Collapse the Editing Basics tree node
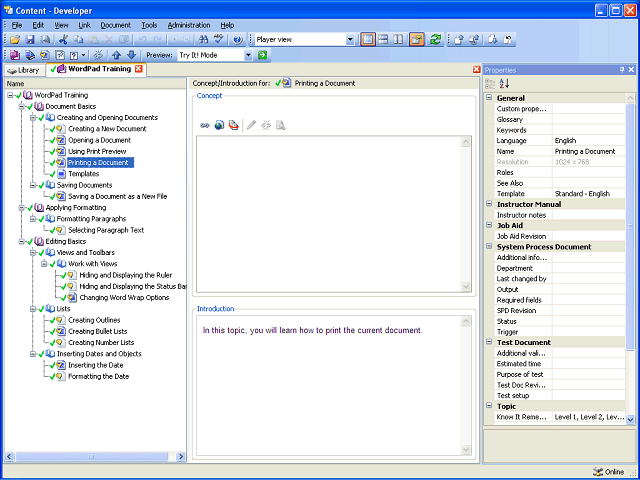 point(22,242)
